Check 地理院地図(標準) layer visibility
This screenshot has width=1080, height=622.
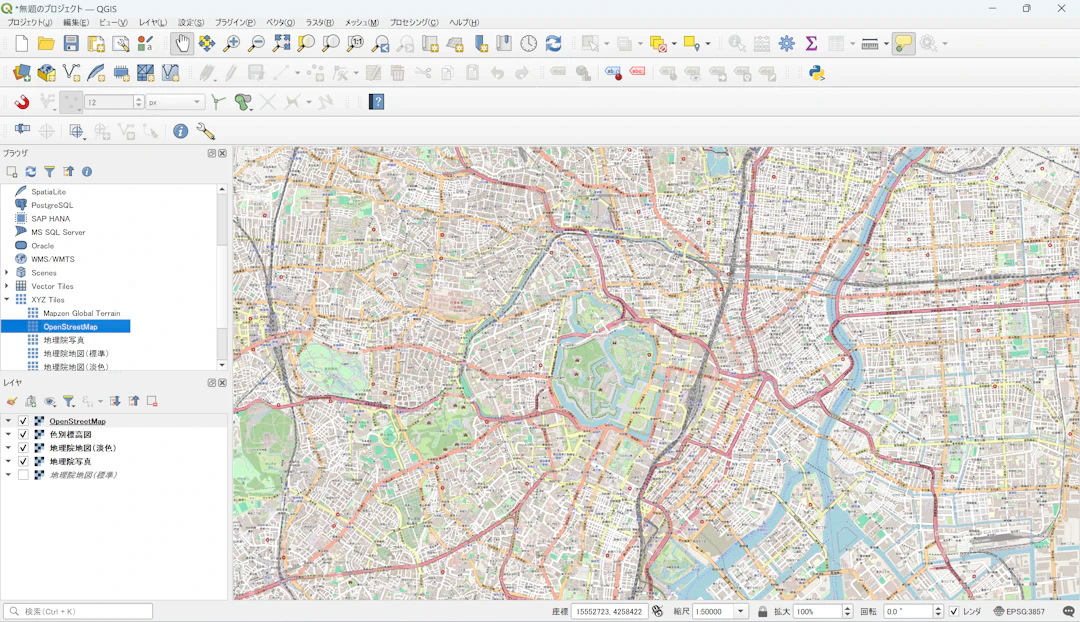pyautogui.click(x=23, y=475)
